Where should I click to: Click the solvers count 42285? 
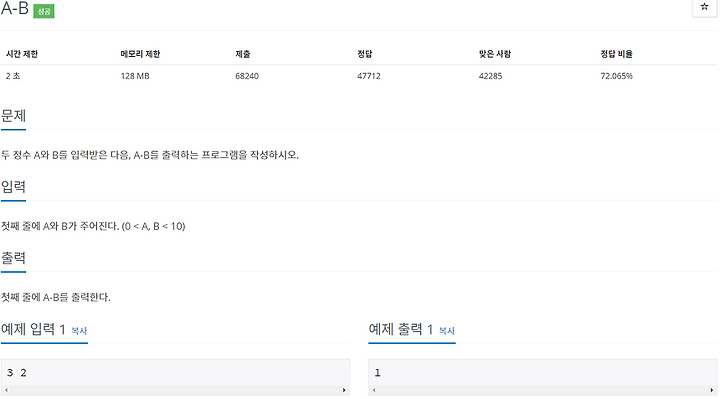490,76
